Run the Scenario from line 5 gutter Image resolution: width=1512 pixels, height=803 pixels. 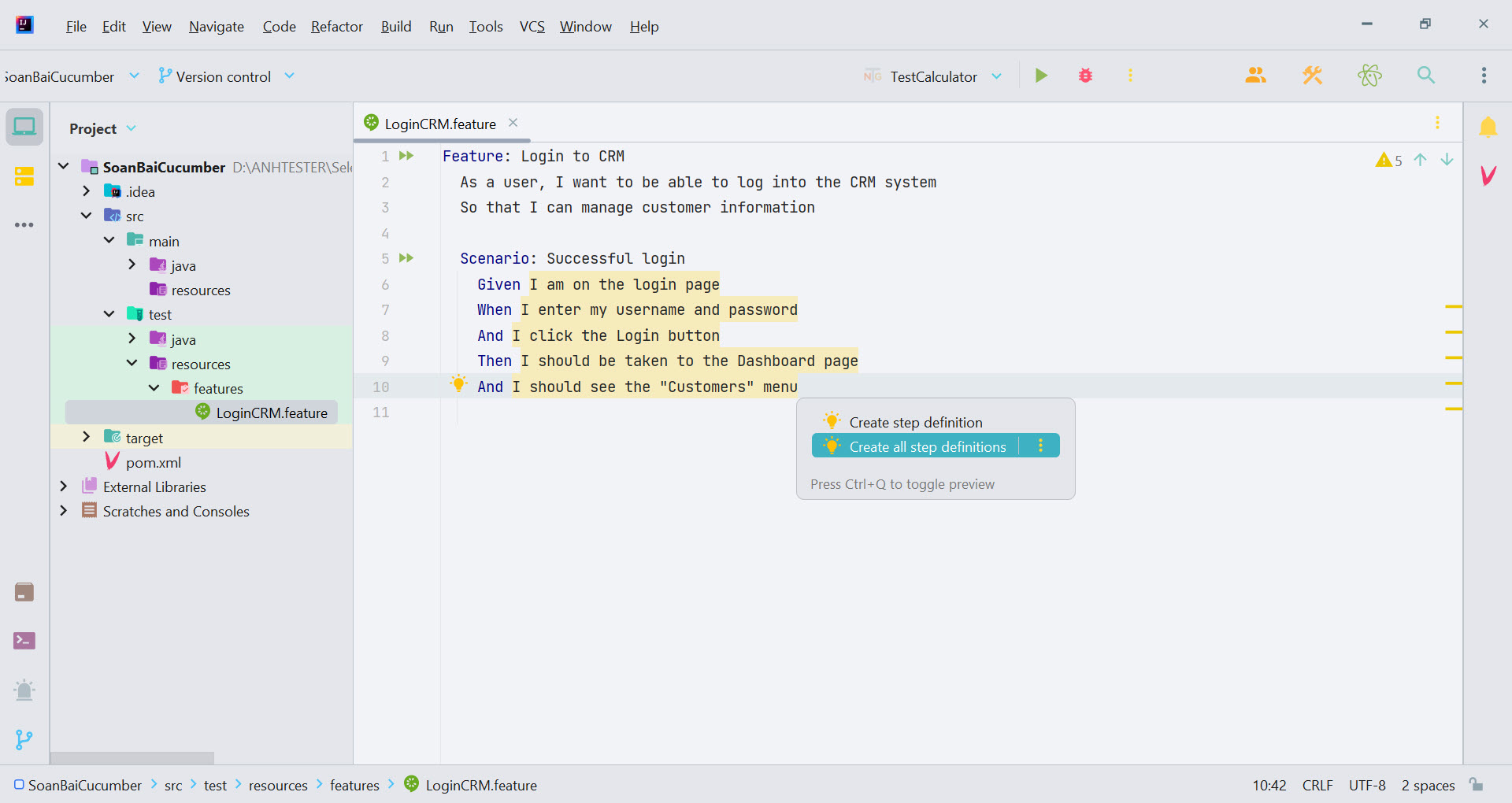click(x=406, y=258)
